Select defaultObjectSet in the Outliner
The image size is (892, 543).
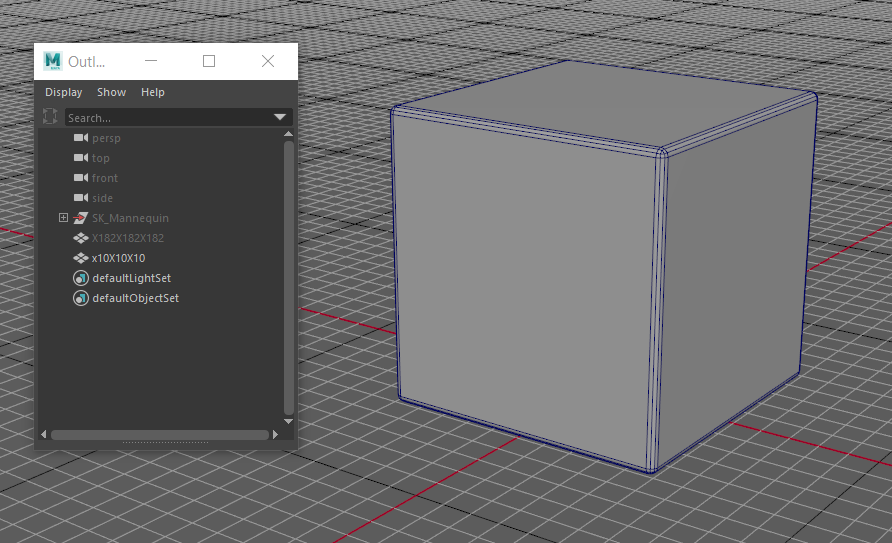click(135, 298)
